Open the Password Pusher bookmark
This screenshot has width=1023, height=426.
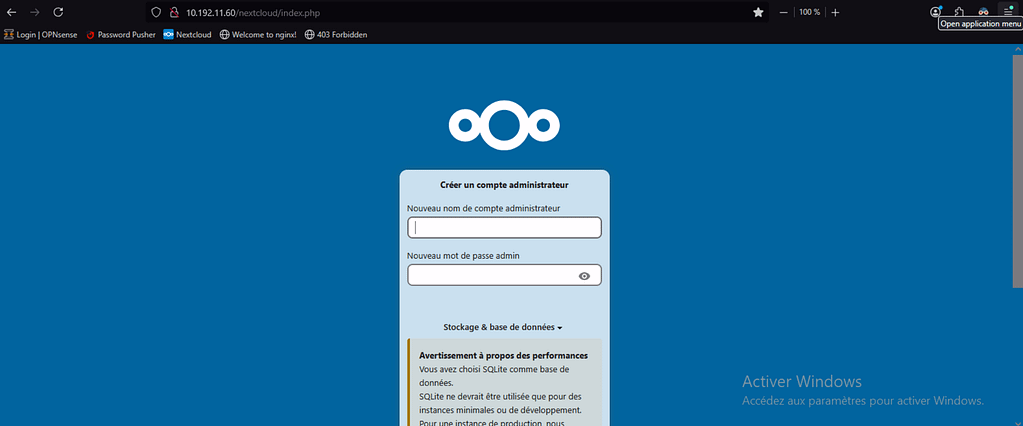point(121,34)
